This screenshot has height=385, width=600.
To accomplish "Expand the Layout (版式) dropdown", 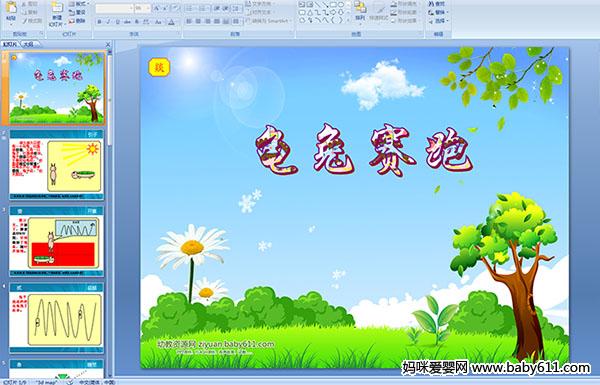I will [78, 4].
